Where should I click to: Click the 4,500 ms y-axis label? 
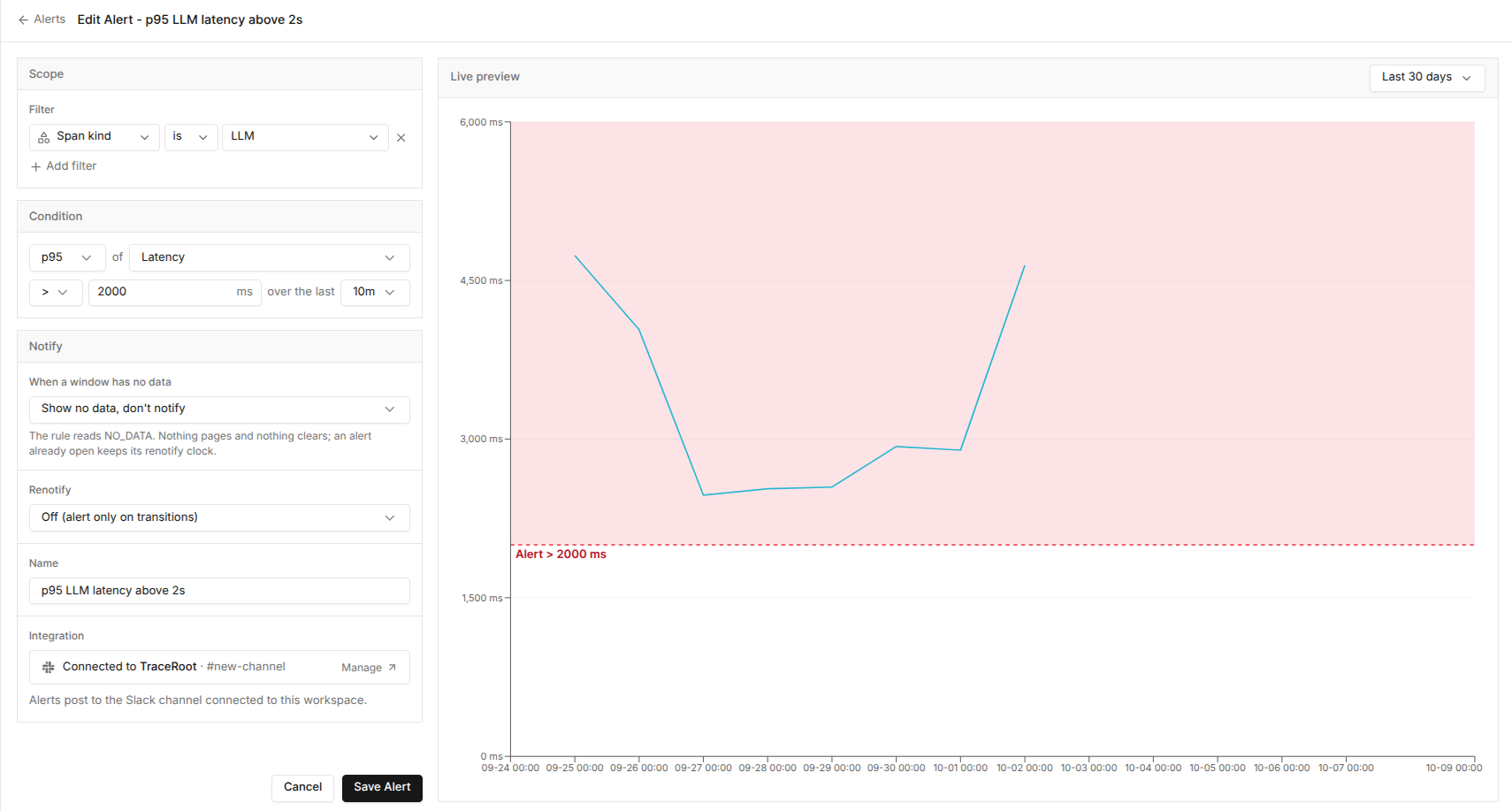tap(481, 280)
